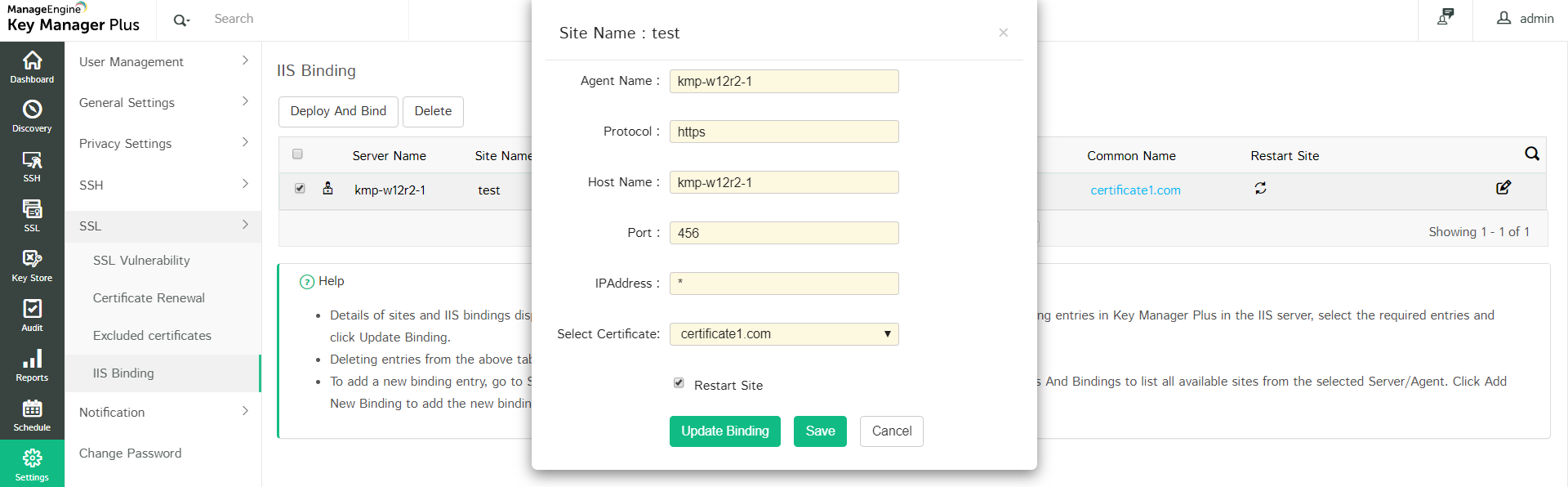The width and height of the screenshot is (1568, 487).
Task: Expand the User Management menu
Action: 163,61
